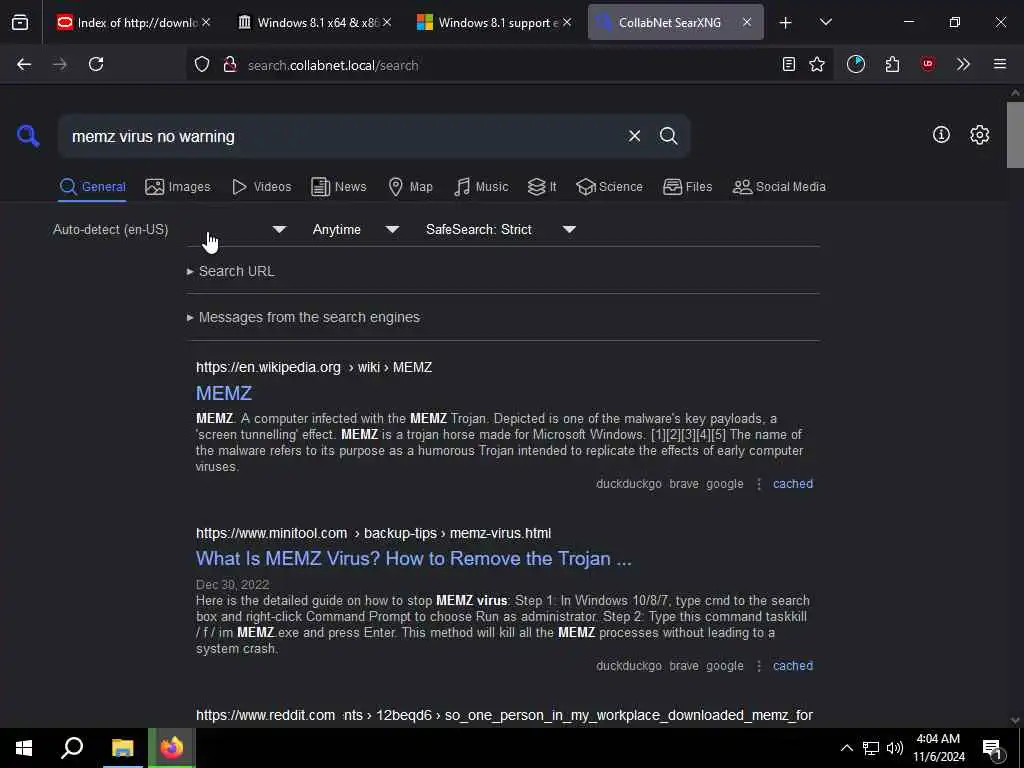Open the taskbar clock and date
This screenshot has width=1024, height=768.
point(938,748)
